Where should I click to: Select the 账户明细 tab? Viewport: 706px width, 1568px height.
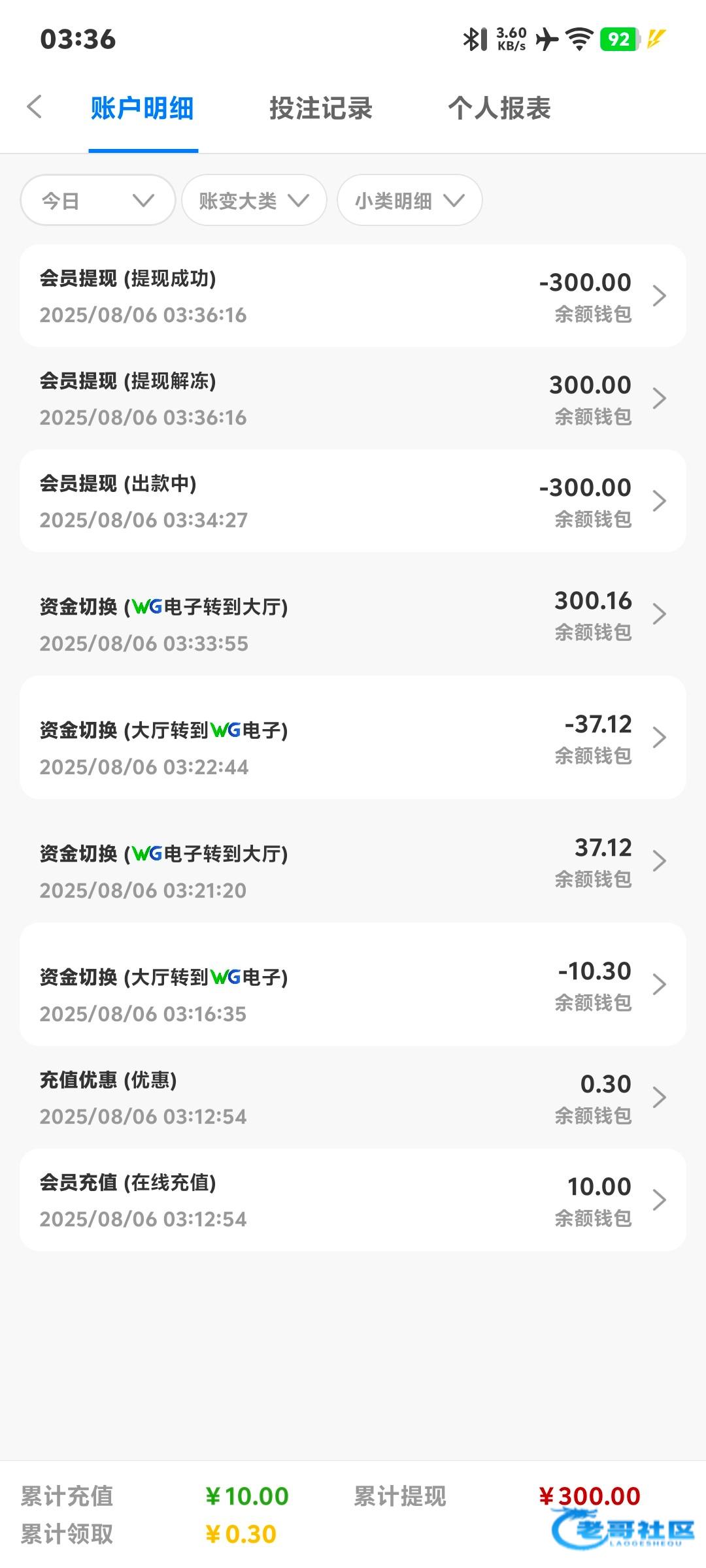[x=143, y=108]
